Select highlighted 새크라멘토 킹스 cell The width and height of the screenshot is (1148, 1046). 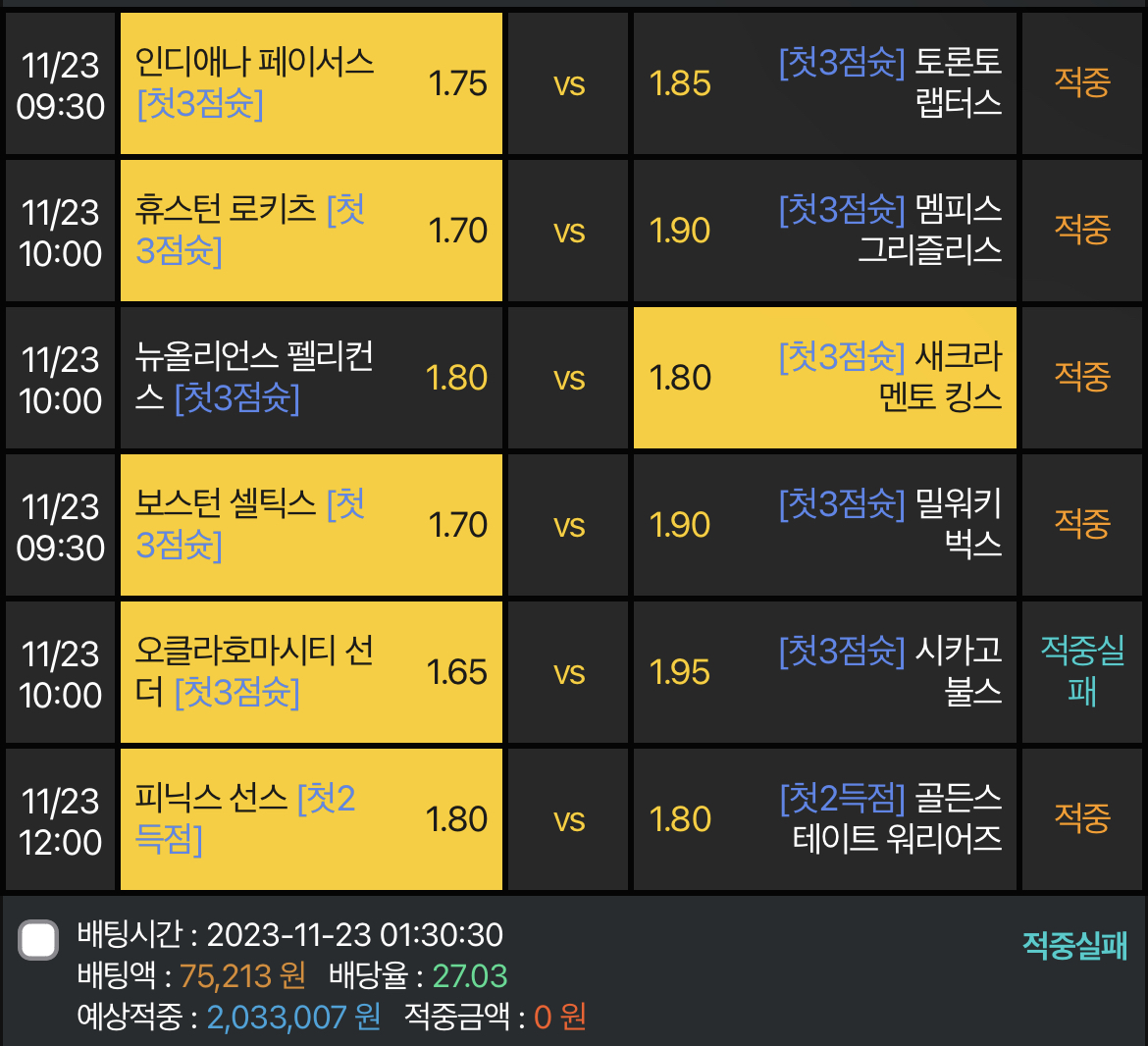(x=824, y=378)
